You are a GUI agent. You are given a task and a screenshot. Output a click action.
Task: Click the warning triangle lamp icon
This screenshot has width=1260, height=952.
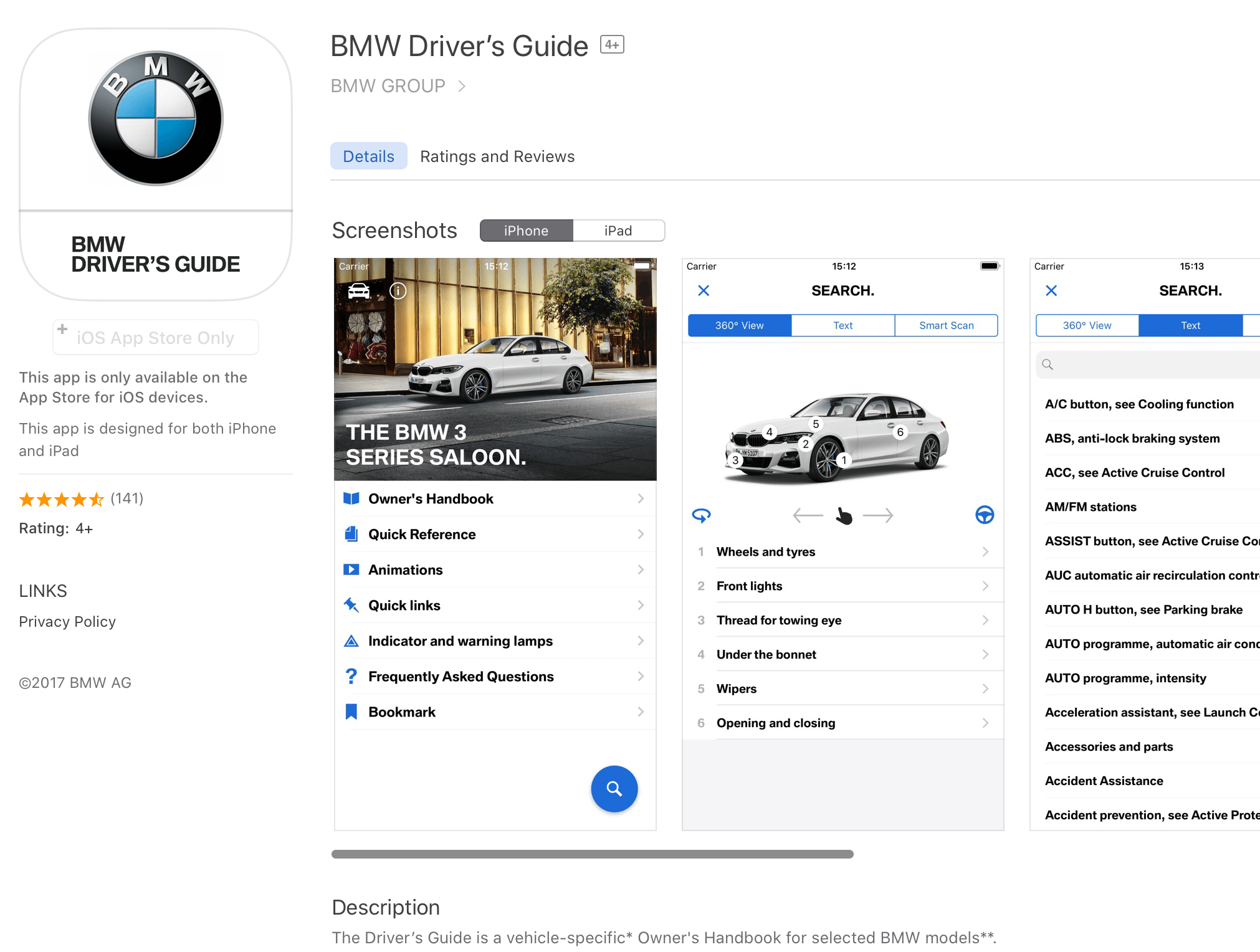(351, 640)
